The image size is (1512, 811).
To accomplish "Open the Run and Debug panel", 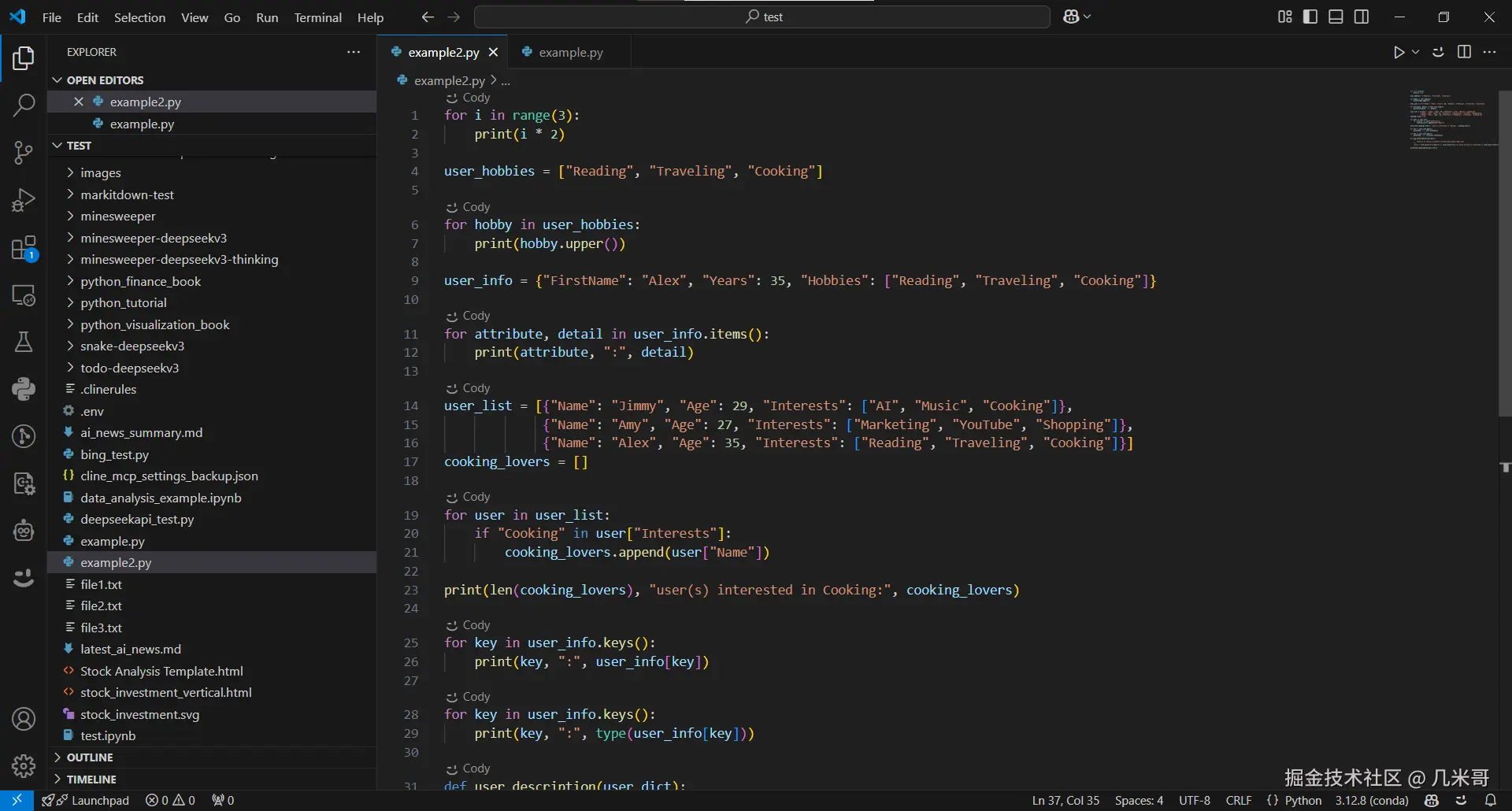I will (x=23, y=200).
